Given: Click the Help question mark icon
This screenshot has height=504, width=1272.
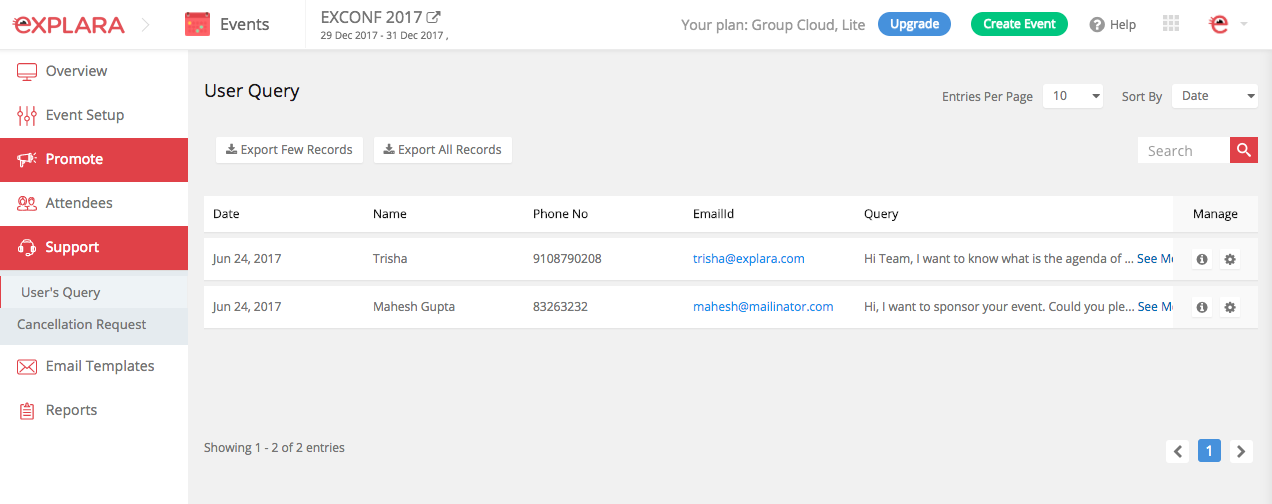Looking at the screenshot, I should pyautogui.click(x=1097, y=25).
